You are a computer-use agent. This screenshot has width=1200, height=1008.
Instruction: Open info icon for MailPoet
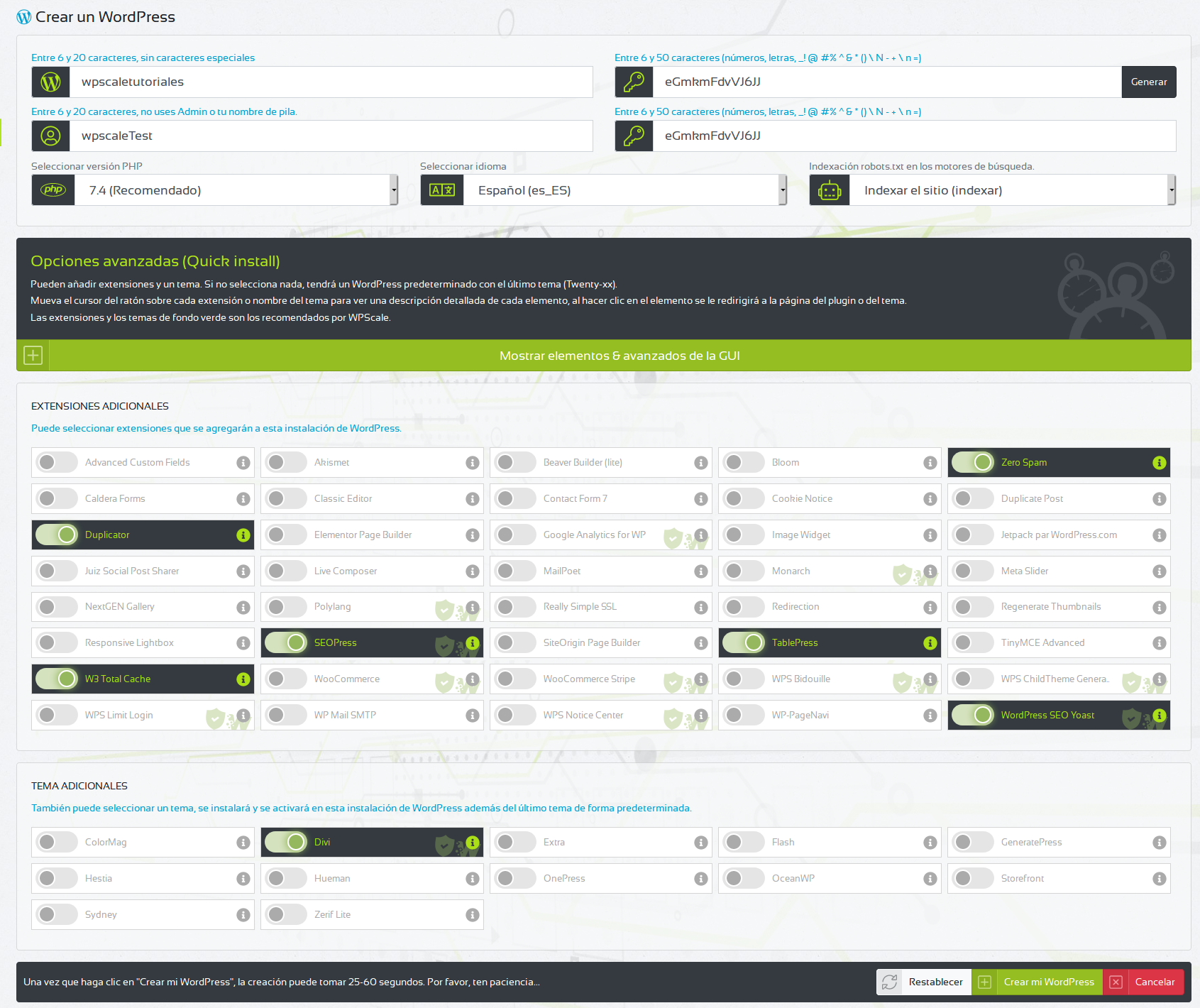[701, 571]
